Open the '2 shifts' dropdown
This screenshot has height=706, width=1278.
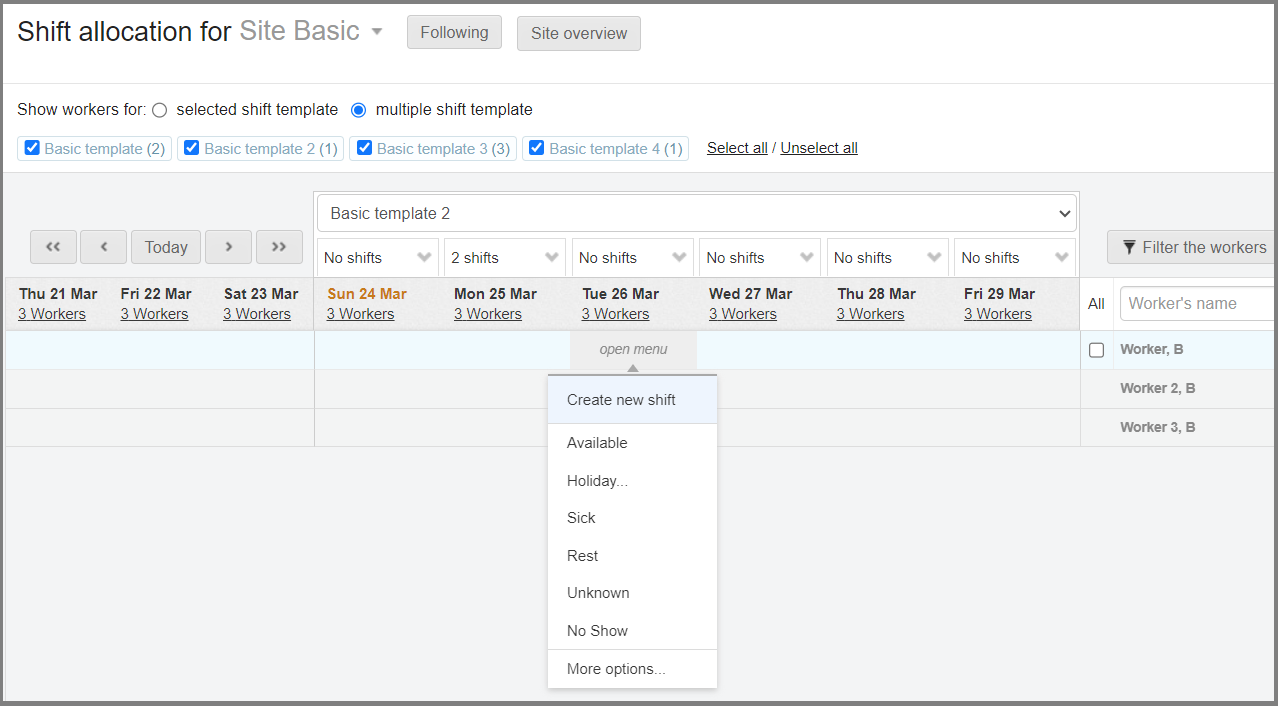pos(504,257)
